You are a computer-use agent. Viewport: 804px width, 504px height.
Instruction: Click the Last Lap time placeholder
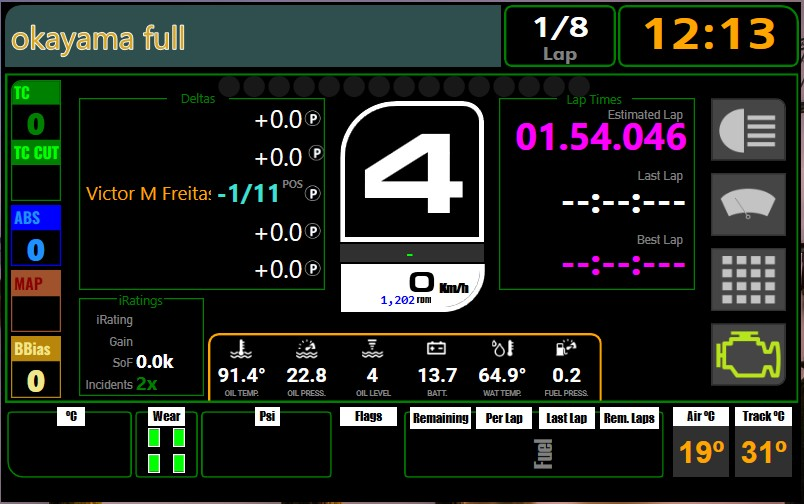[x=623, y=203]
